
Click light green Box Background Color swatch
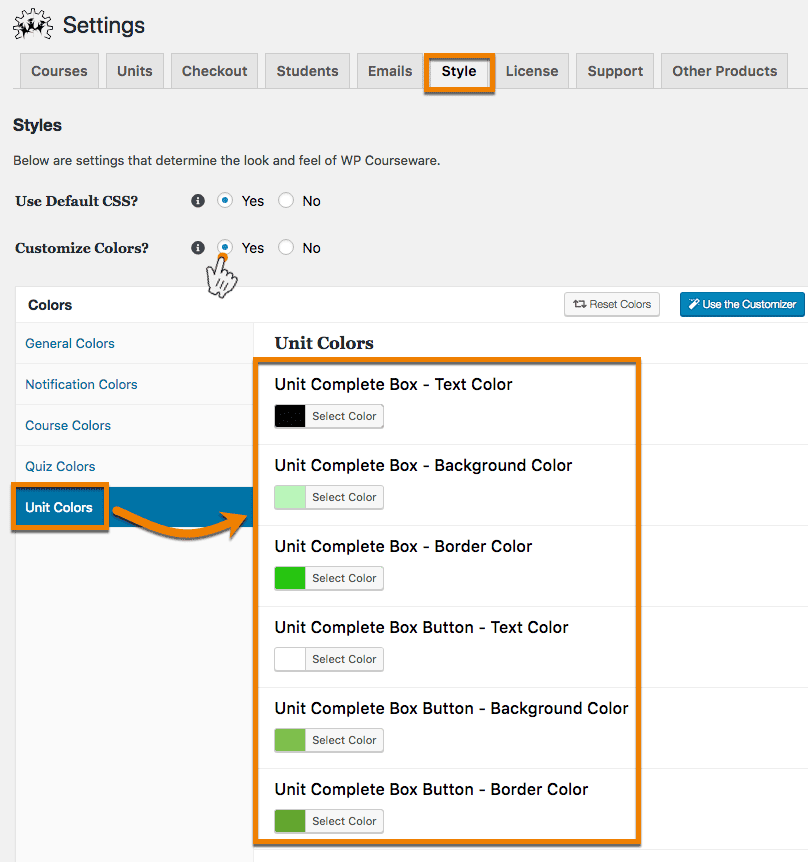coord(290,497)
